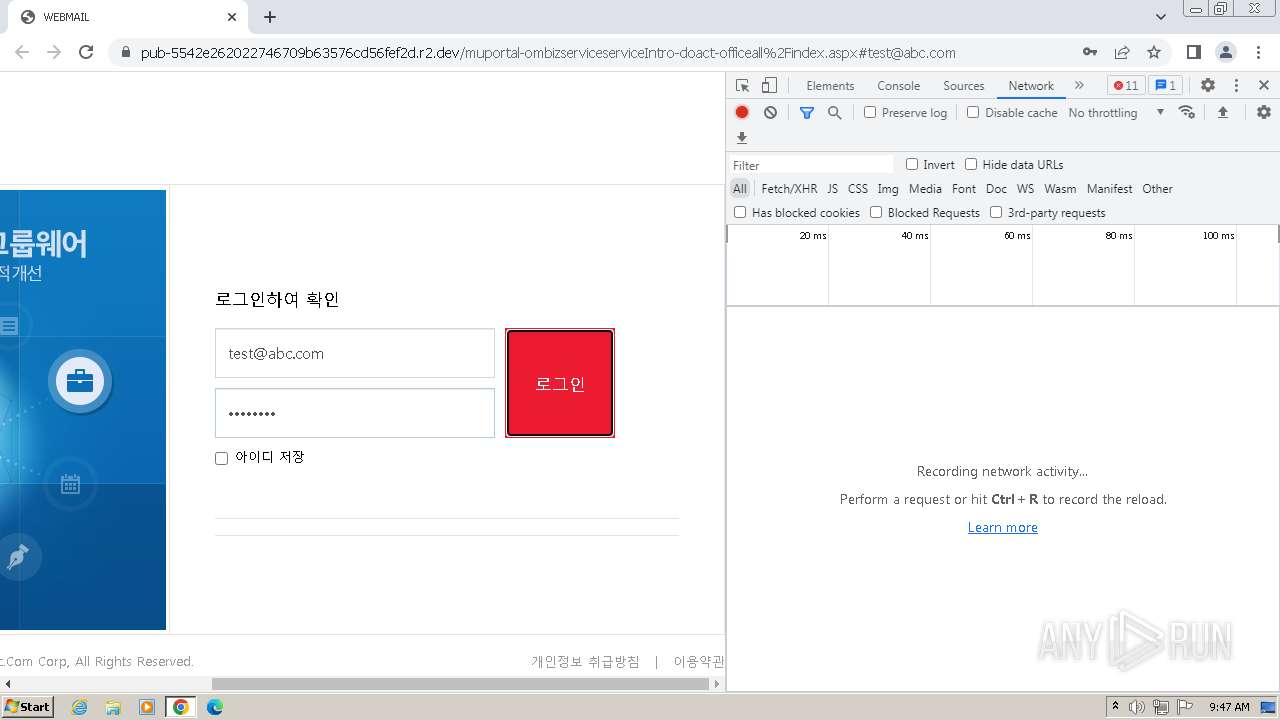This screenshot has width=1280, height=720.
Task: Open Network panel settings gear
Action: click(1264, 112)
